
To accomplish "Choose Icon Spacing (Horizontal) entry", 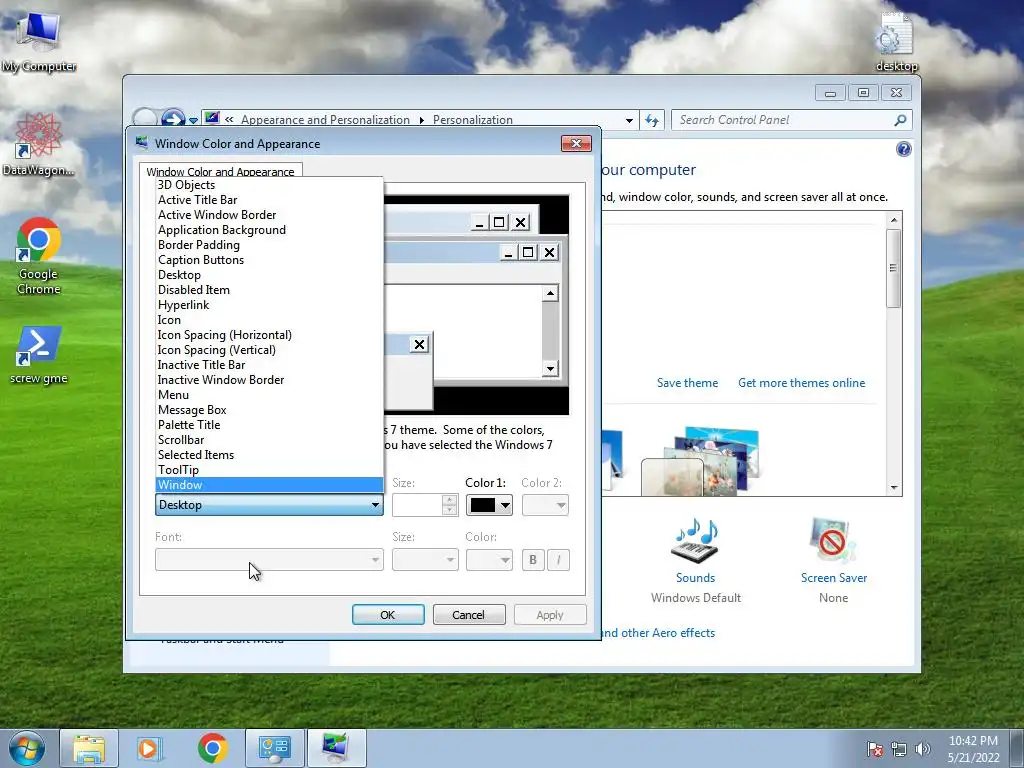I will (269, 335).
